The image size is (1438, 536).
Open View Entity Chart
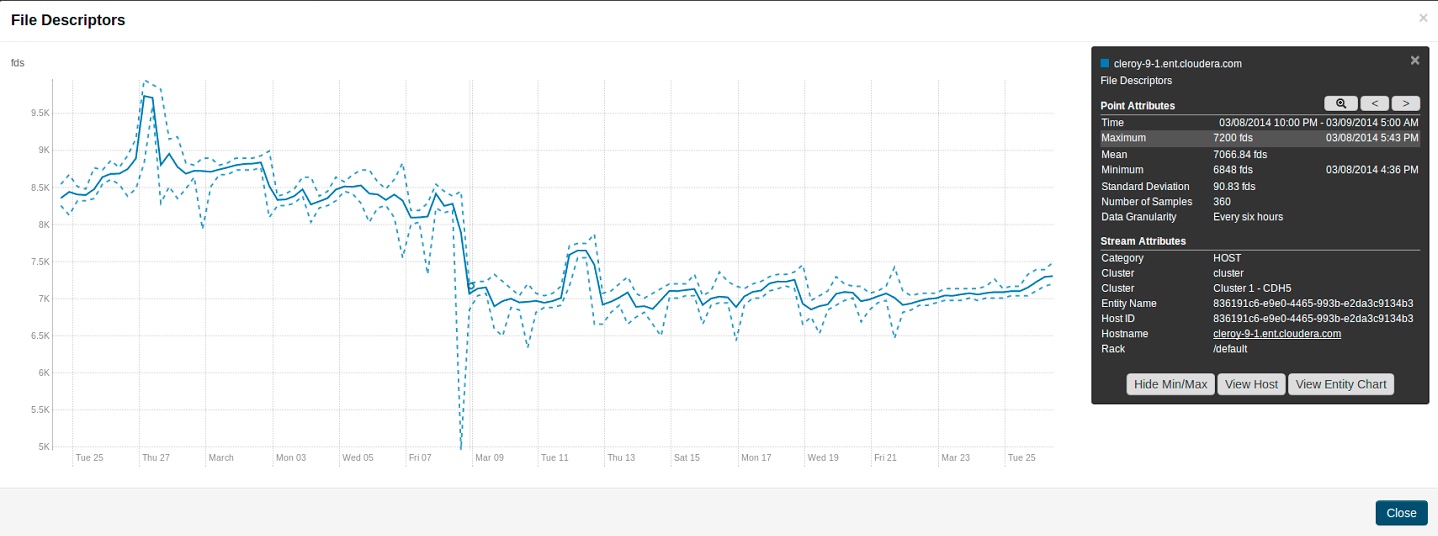(x=1340, y=384)
